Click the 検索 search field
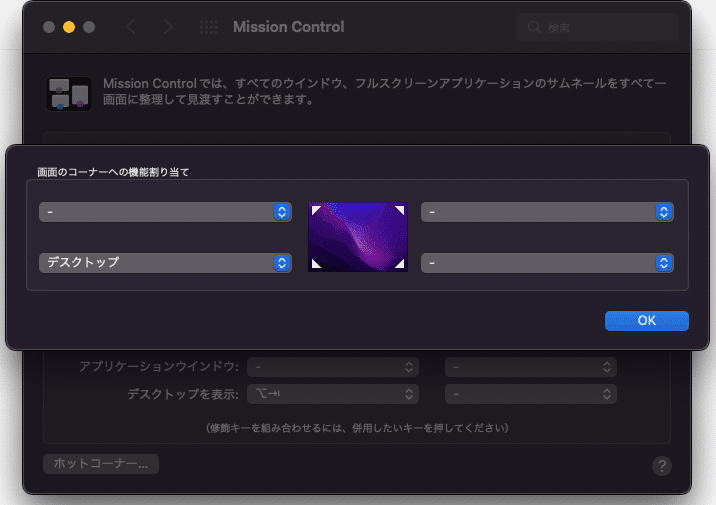The image size is (716, 505). click(x=598, y=27)
